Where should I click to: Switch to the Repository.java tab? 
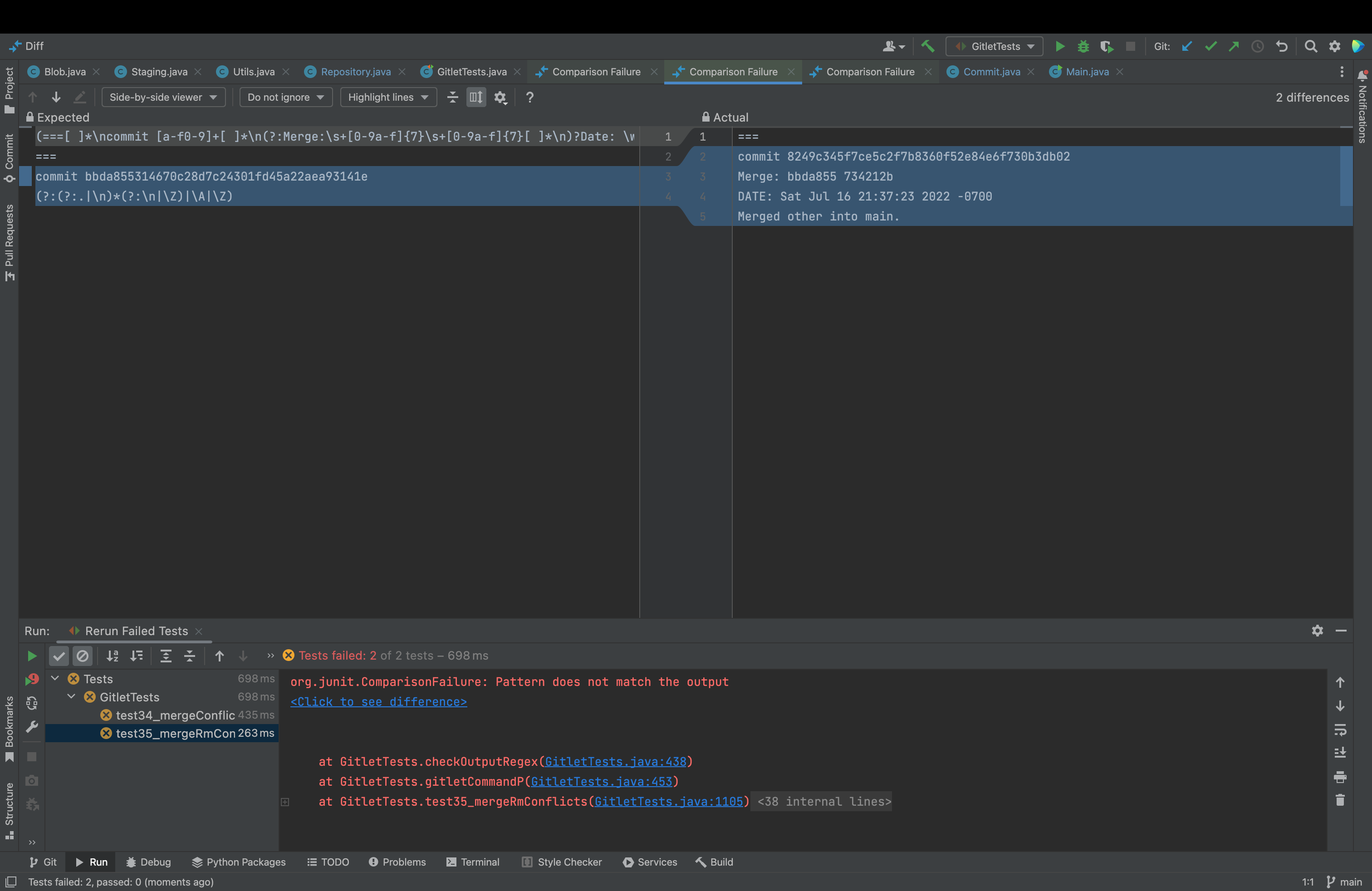(355, 72)
